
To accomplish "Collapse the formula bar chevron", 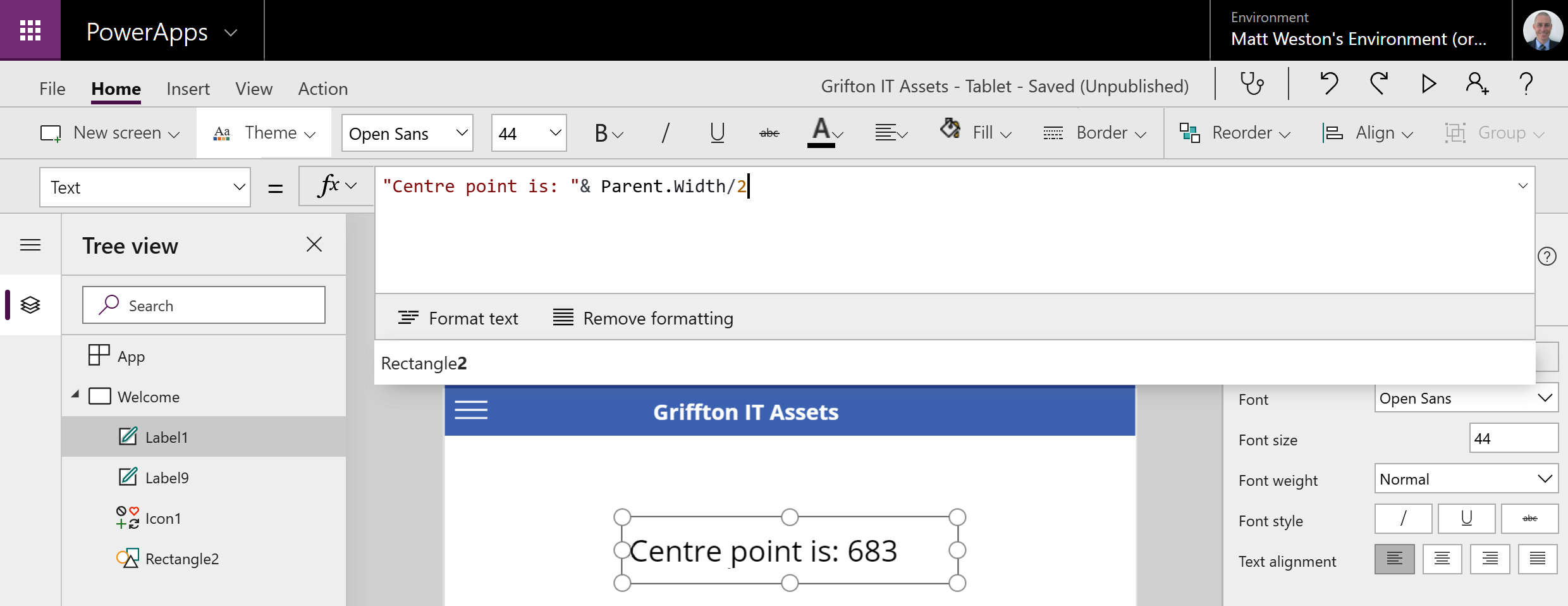I will 1522,186.
